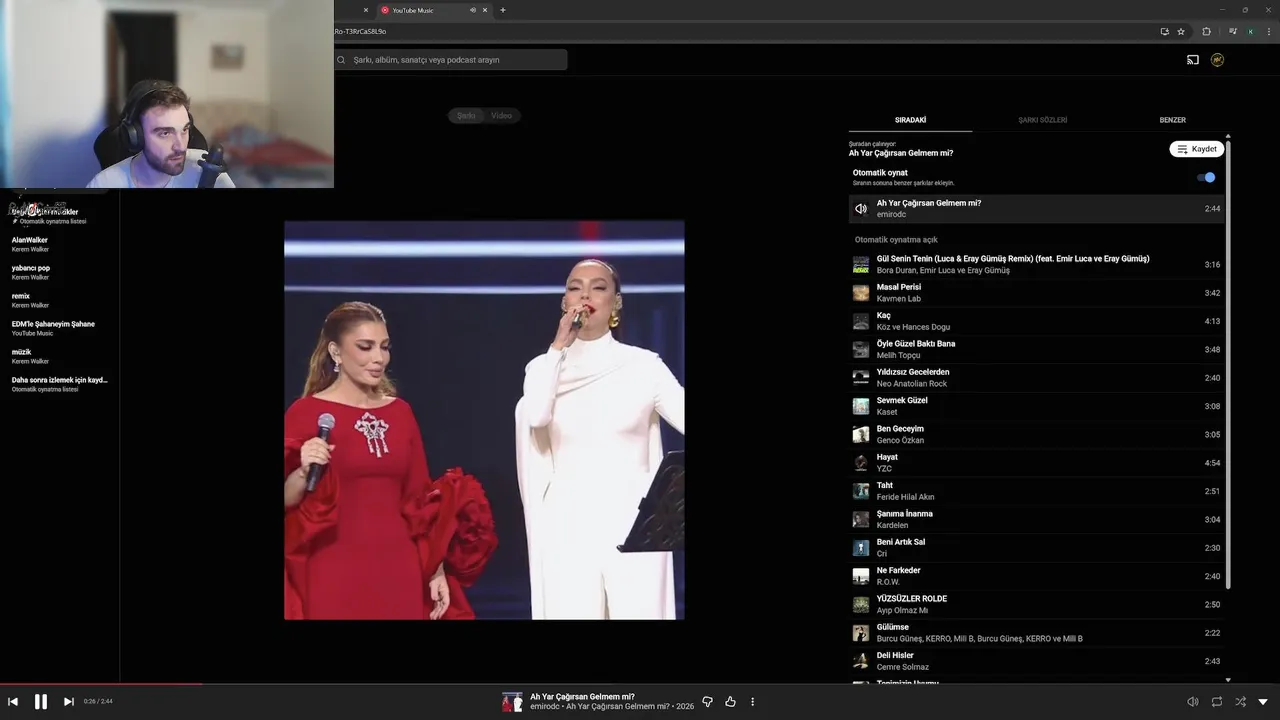Image resolution: width=1280 pixels, height=720 pixels.
Task: Click the Yıldızsız Gecelerden thumbnail
Action: [x=861, y=378]
